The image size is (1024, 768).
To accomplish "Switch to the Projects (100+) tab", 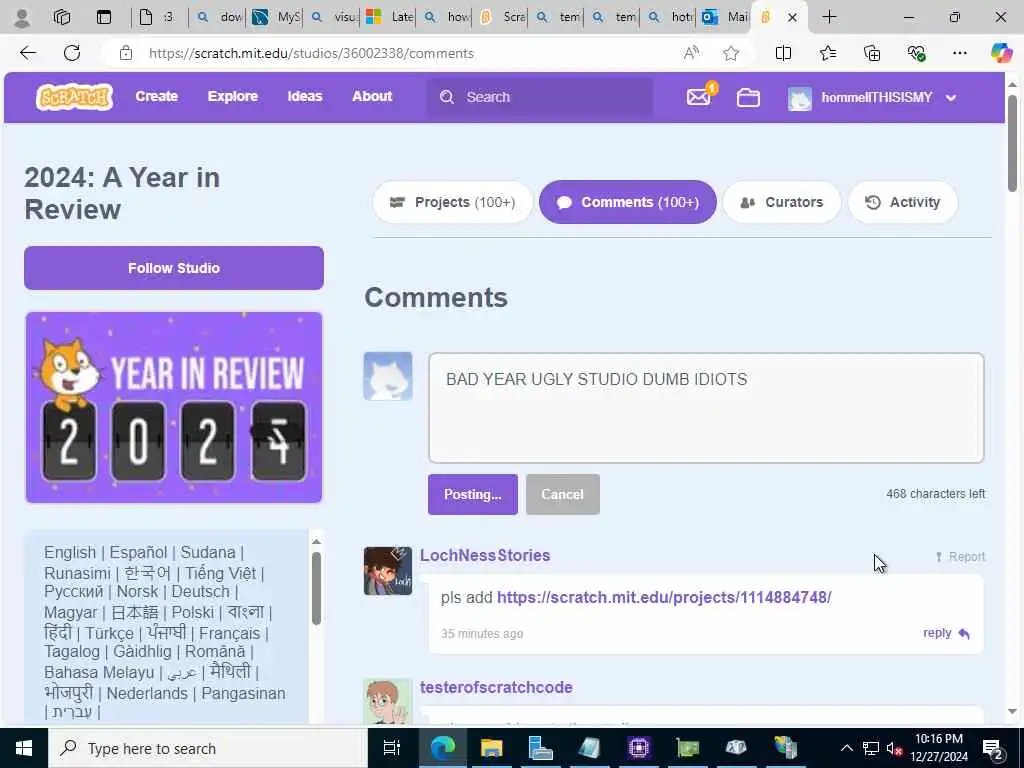I will (x=453, y=202).
